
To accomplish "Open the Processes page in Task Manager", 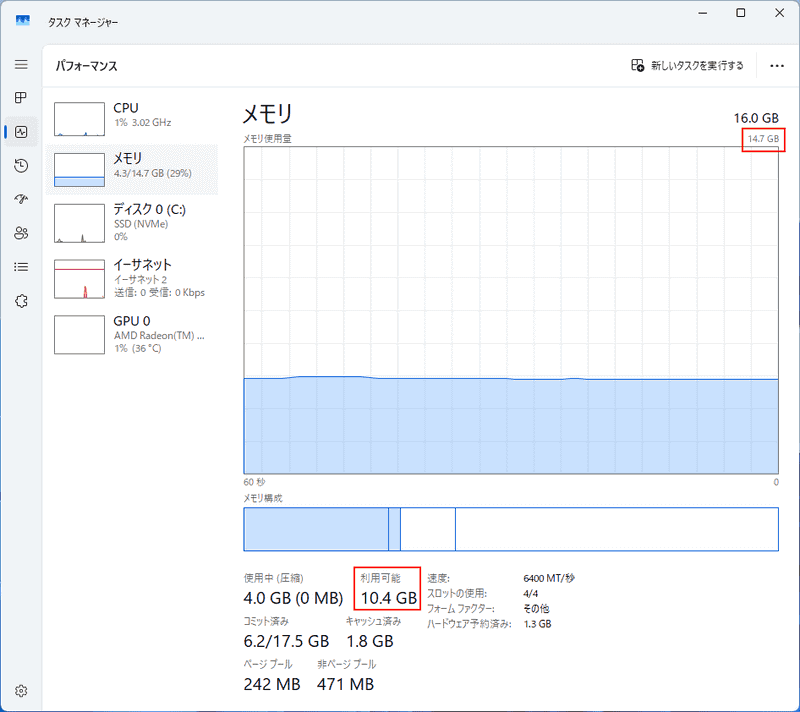I will 20,98.
